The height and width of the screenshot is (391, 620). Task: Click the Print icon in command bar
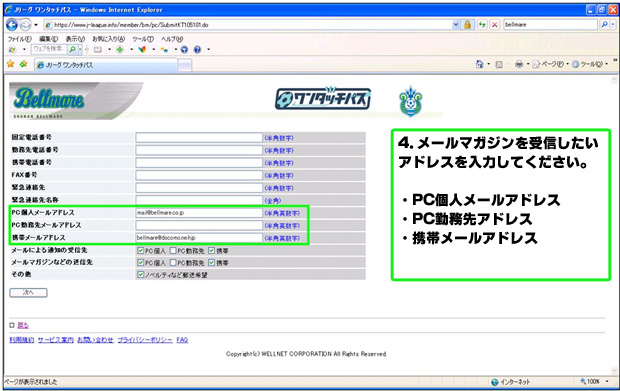pos(519,64)
